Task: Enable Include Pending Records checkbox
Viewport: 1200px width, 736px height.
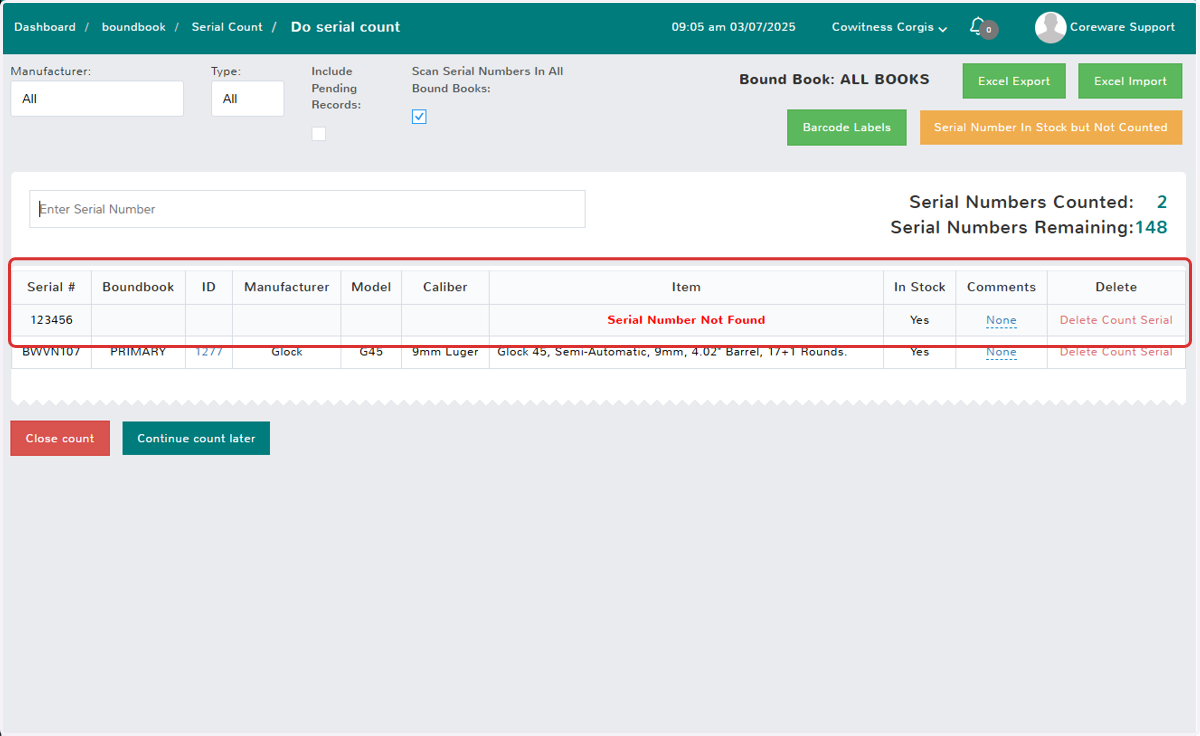Action: (x=318, y=134)
